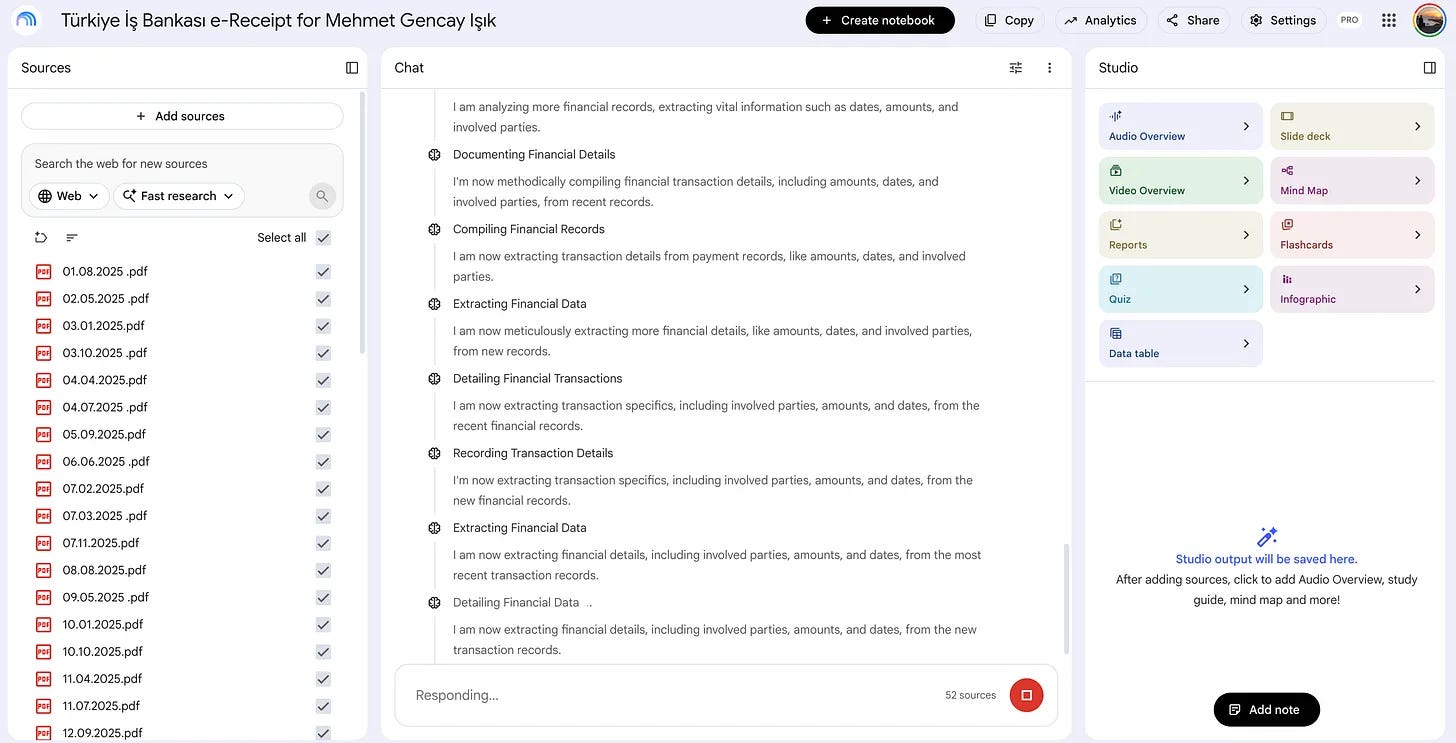This screenshot has height=743, width=1456.
Task: Open chat configuration sliders icon
Action: point(1016,68)
